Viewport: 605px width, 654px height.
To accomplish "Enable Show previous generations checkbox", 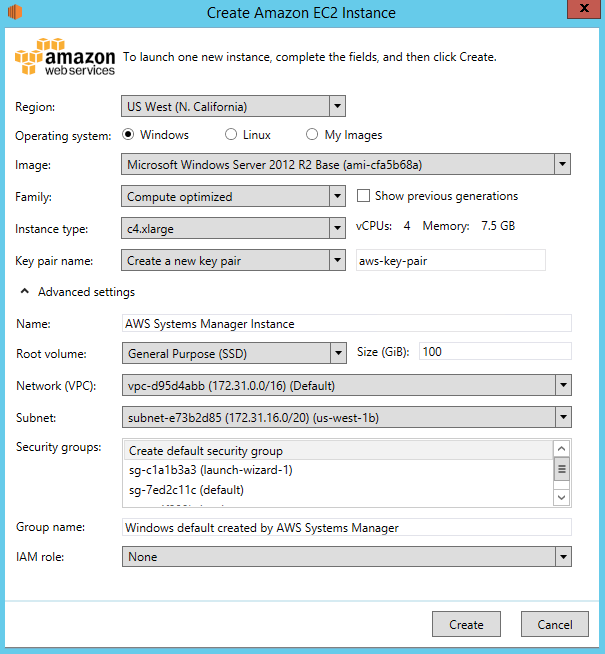I will tap(364, 196).
